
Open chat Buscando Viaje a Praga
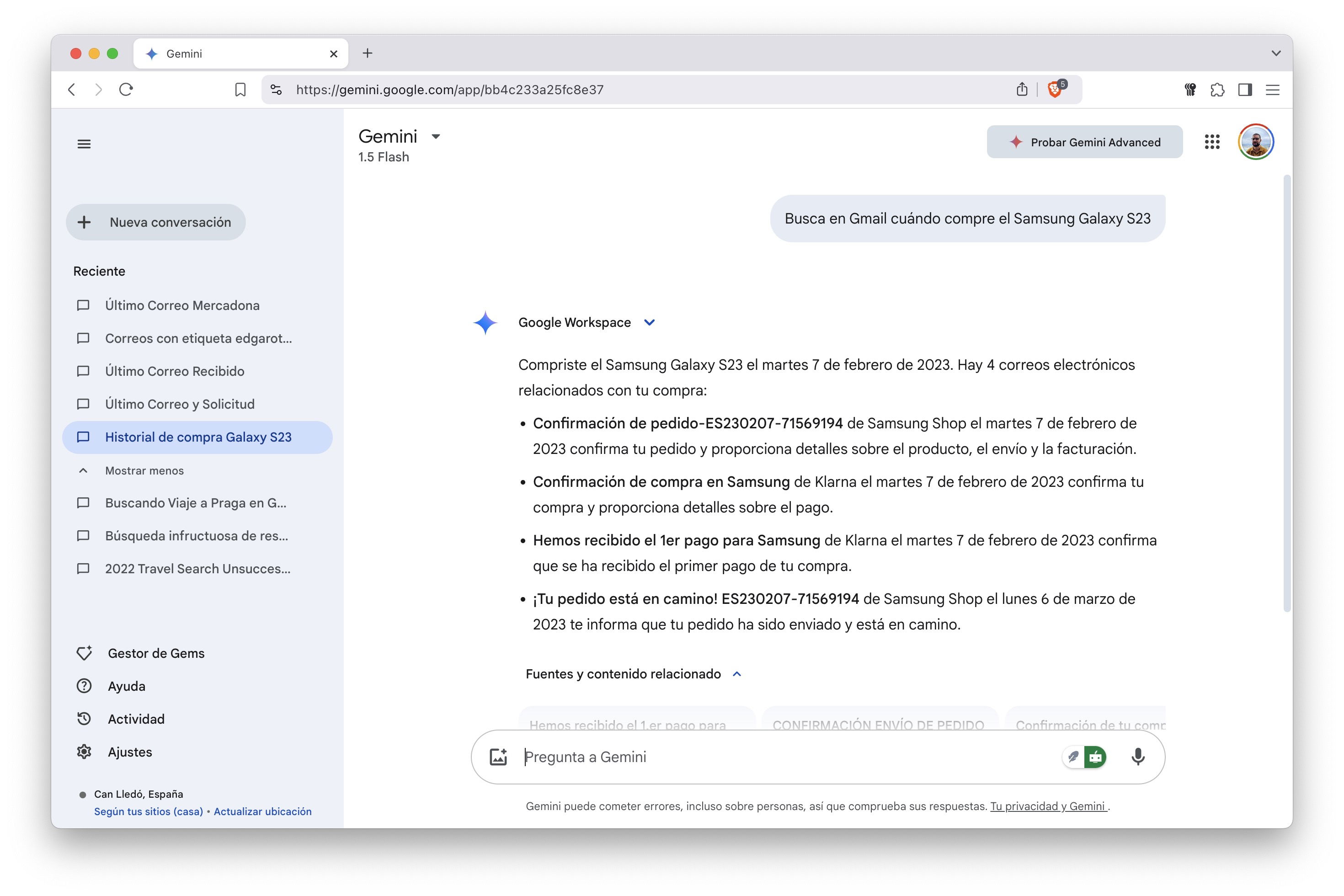tap(197, 503)
